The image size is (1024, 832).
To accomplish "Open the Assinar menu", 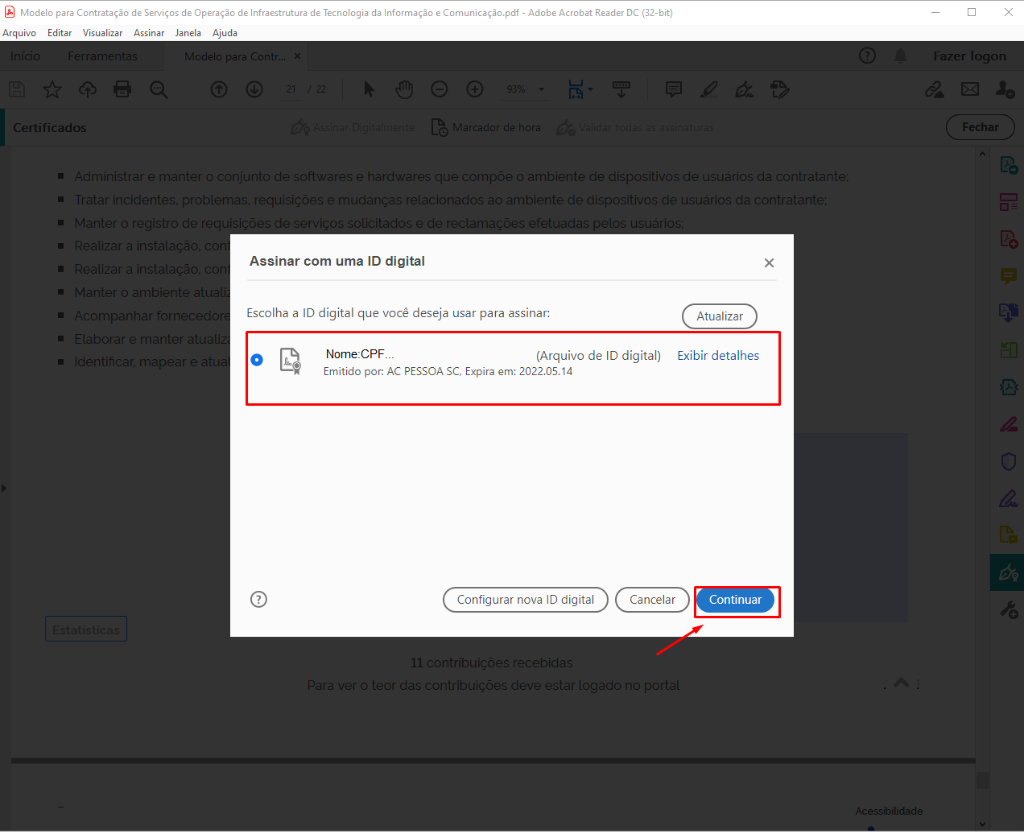I will pyautogui.click(x=149, y=33).
